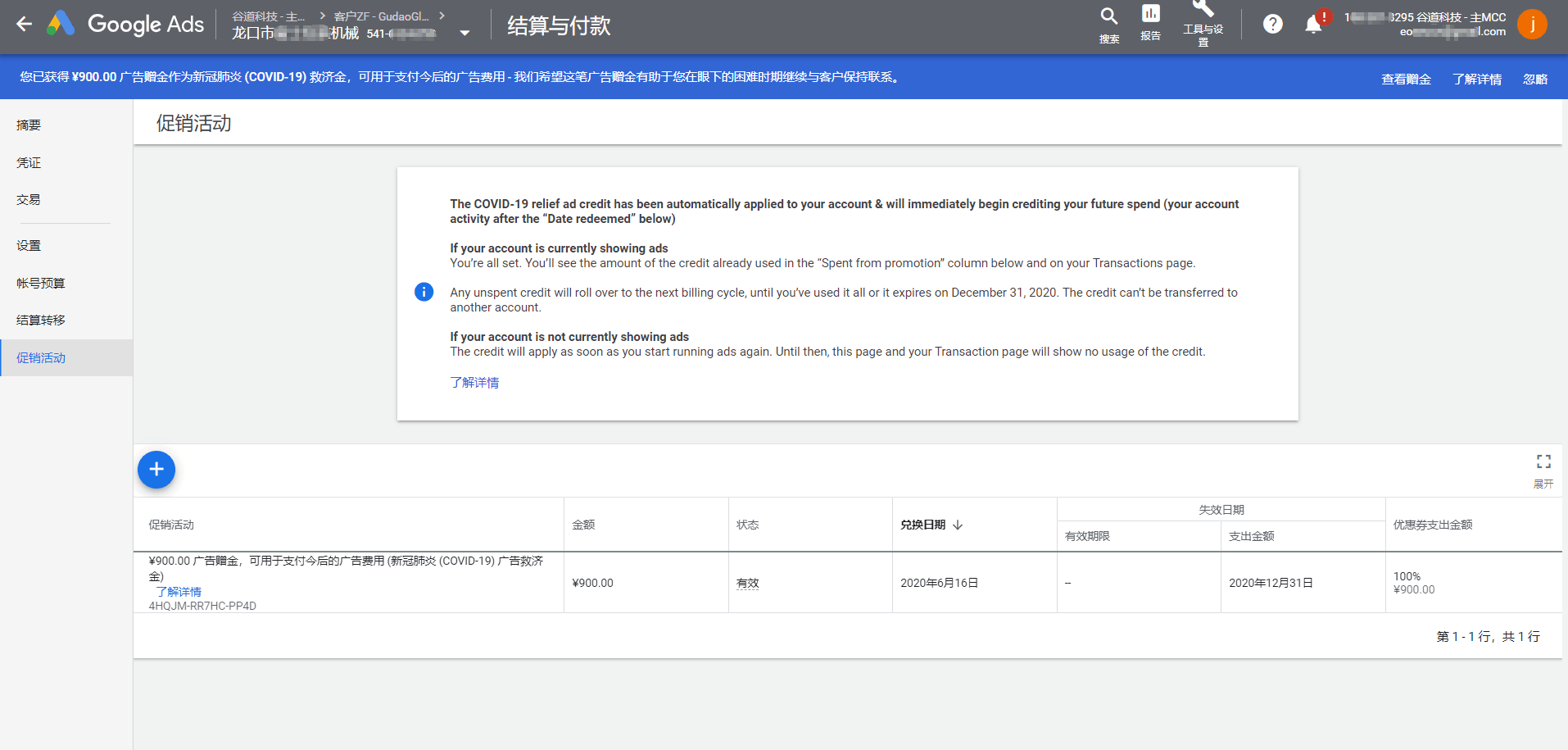Click the back arrow in header

(25, 24)
